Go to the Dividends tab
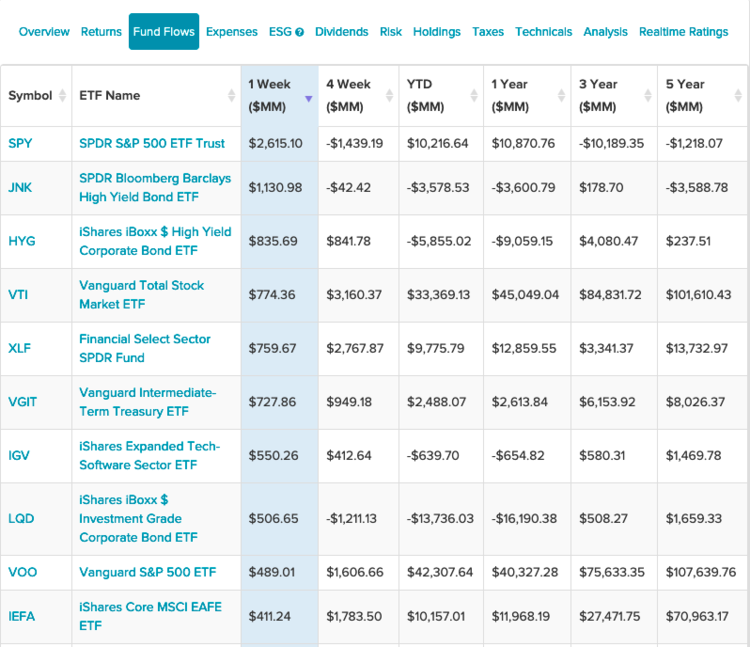Viewport: 750px width, 647px height. [341, 32]
